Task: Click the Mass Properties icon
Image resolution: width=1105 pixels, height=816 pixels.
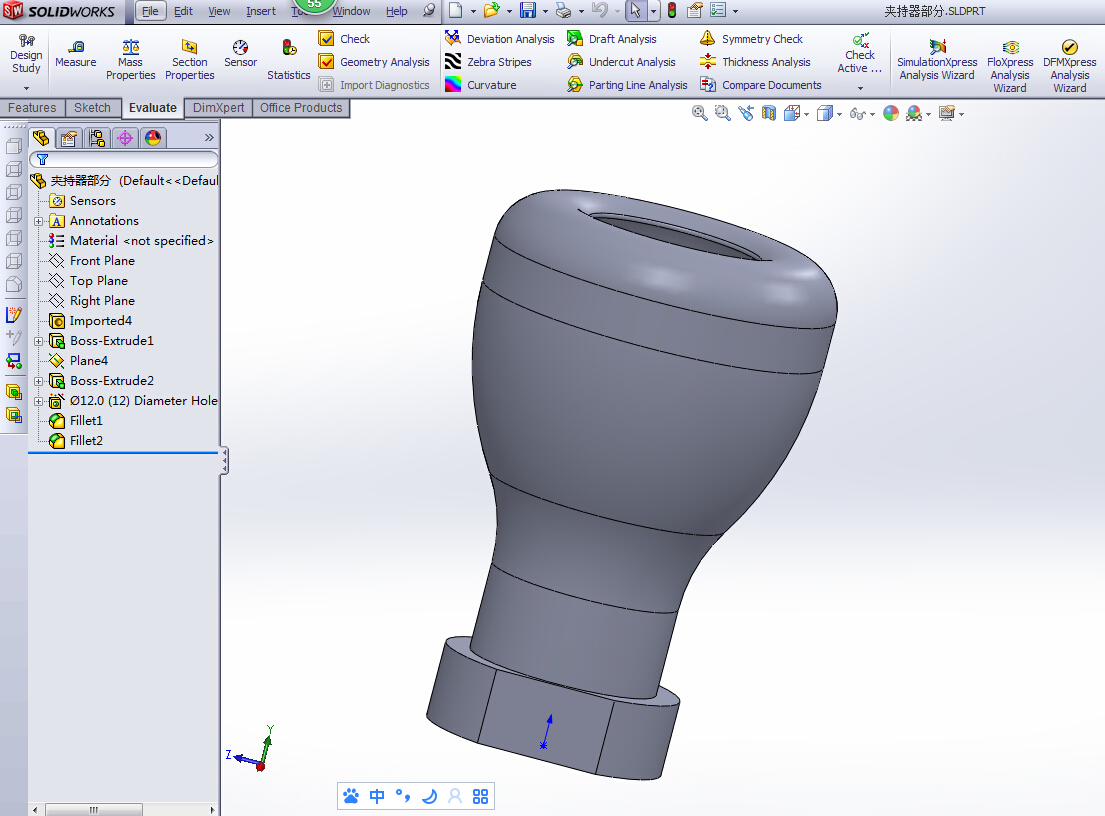Action: [x=130, y=47]
